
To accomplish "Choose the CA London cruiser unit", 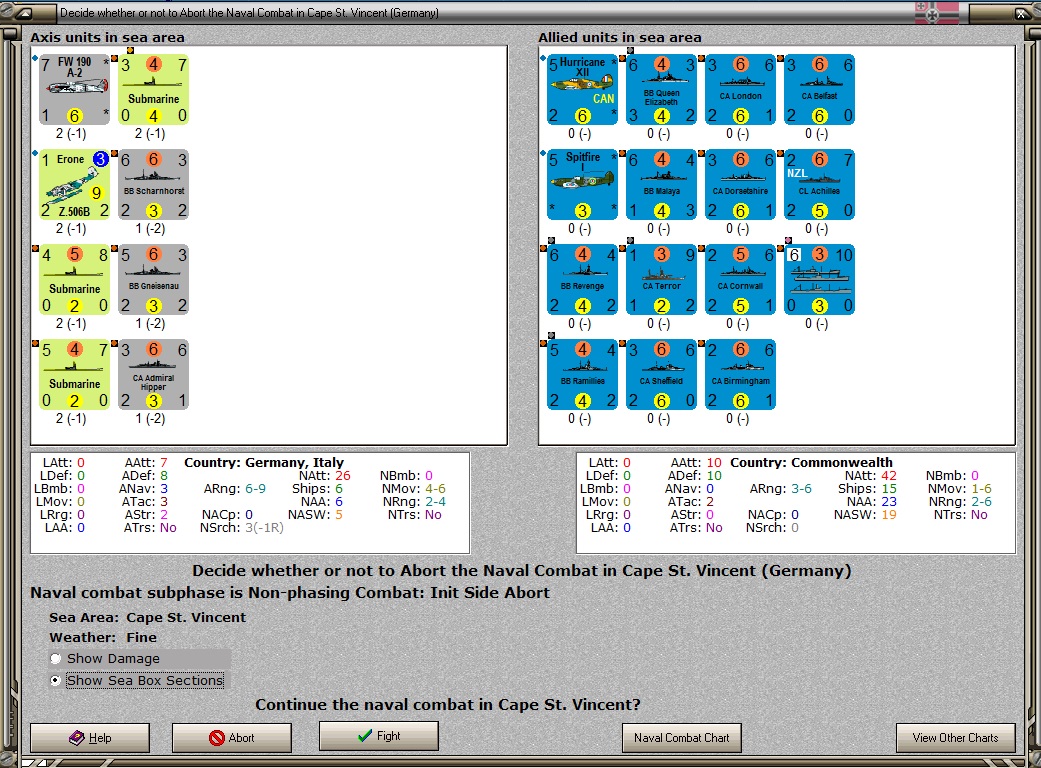I will click(740, 90).
